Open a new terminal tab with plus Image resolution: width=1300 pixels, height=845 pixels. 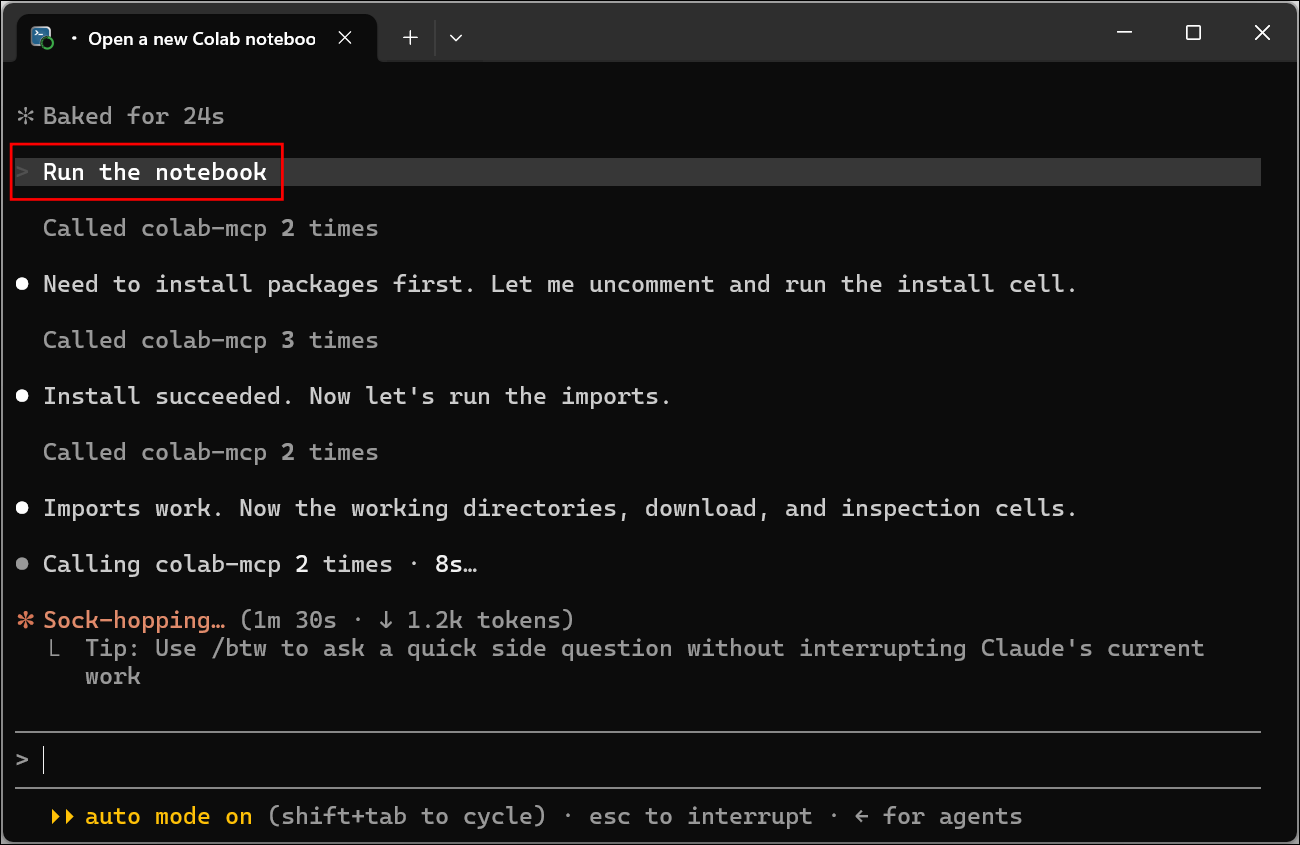tap(410, 38)
